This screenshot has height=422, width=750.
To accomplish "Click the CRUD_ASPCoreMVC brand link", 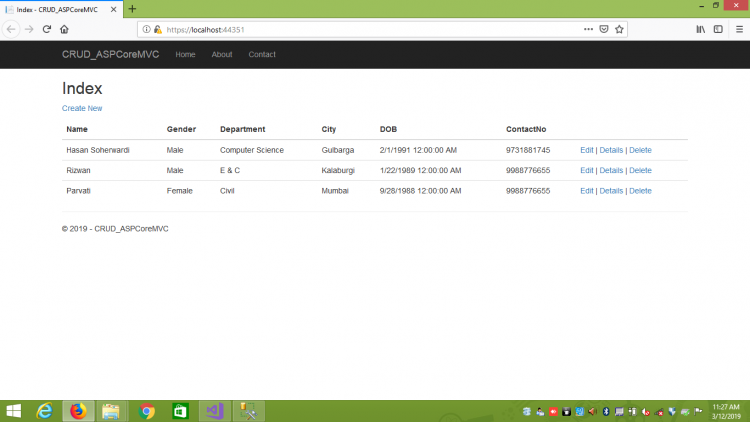I will 110,54.
